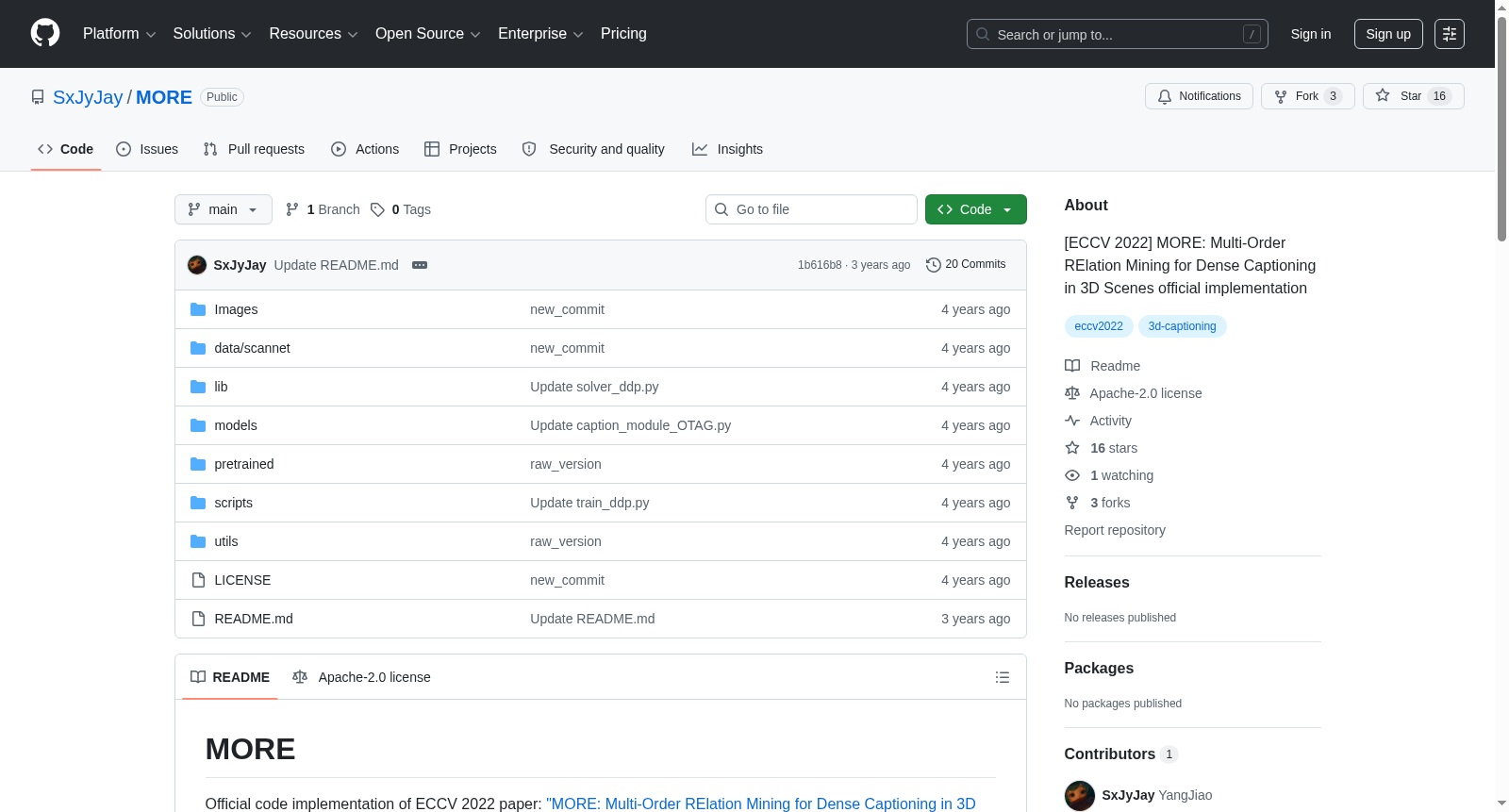
Task: Click the tag icon beside Tags
Action: [x=377, y=209]
